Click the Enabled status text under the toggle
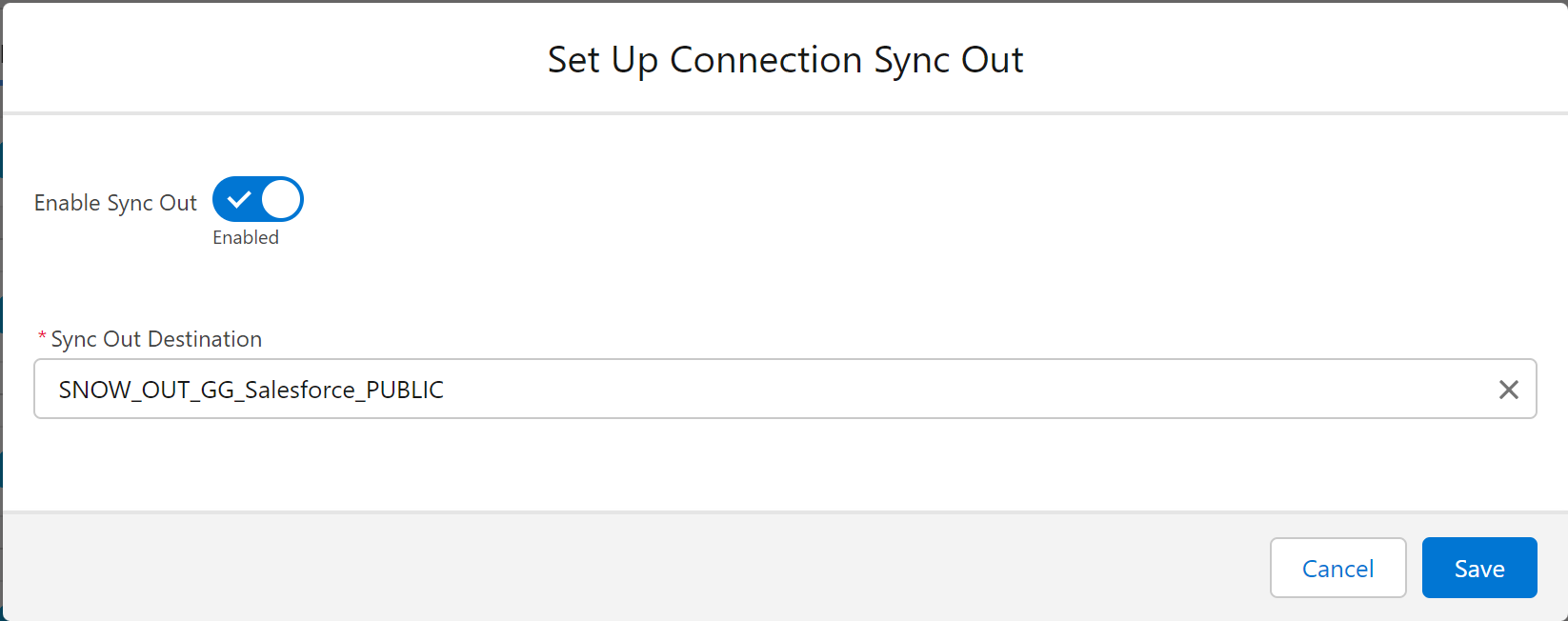This screenshot has width=1568, height=621. [x=246, y=237]
